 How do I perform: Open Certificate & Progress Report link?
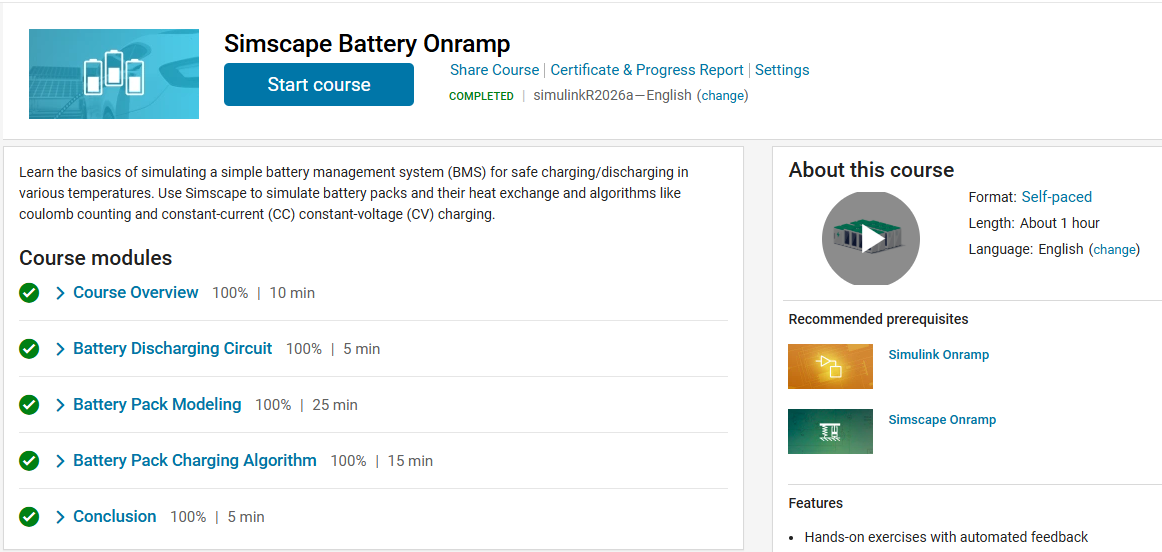coord(647,70)
